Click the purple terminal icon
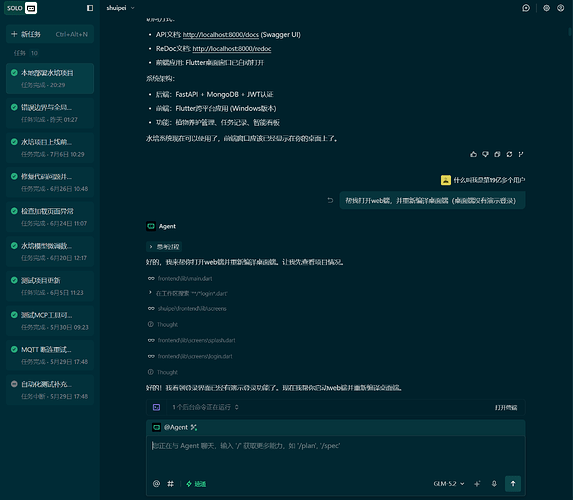The width and height of the screenshot is (573, 500). tap(156, 408)
